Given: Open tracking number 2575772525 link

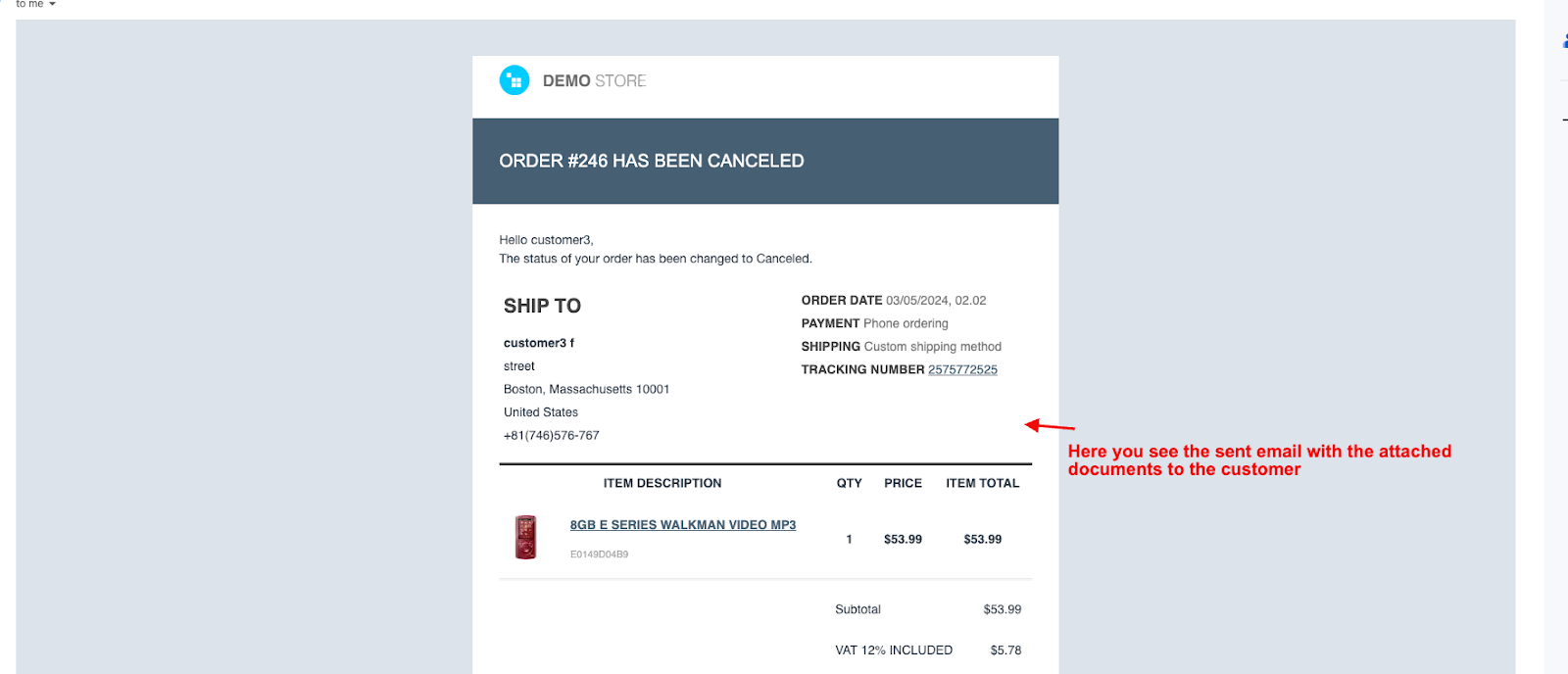Looking at the screenshot, I should [962, 370].
